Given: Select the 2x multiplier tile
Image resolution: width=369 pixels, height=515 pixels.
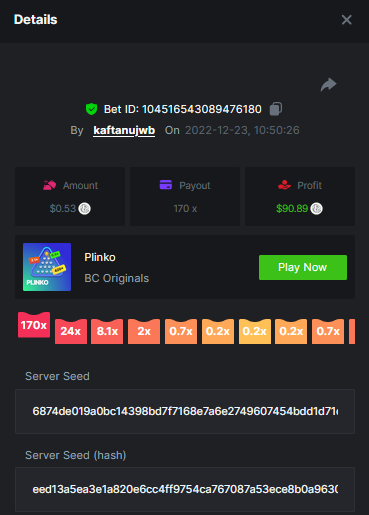Looking at the screenshot, I should [x=144, y=331].
